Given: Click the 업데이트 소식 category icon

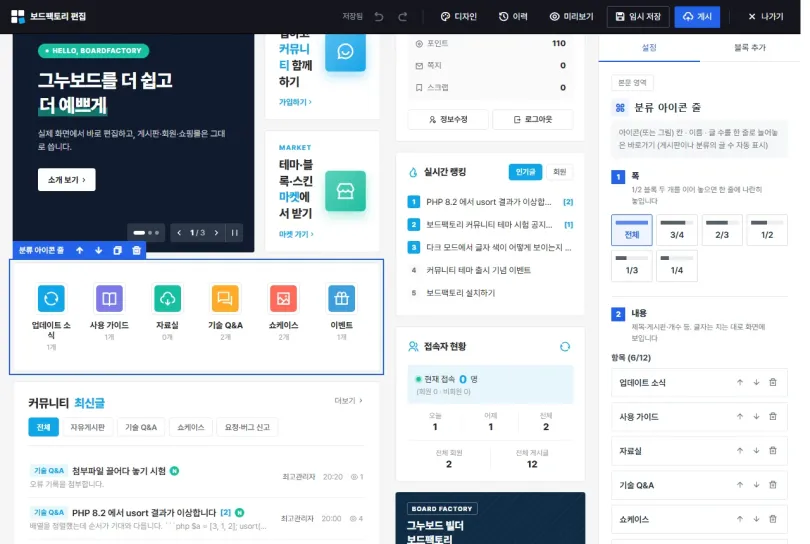Looking at the screenshot, I should pyautogui.click(x=51, y=298).
